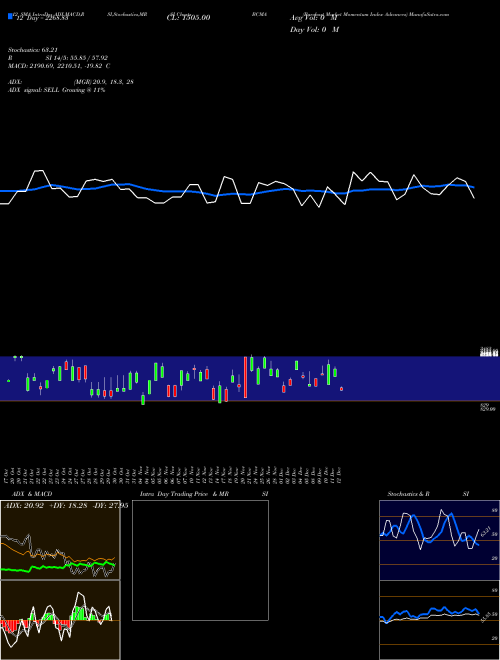The height and width of the screenshot is (660, 500).
Task: Click the 'Stochastics & RSI' panel title
Action: 428,494
